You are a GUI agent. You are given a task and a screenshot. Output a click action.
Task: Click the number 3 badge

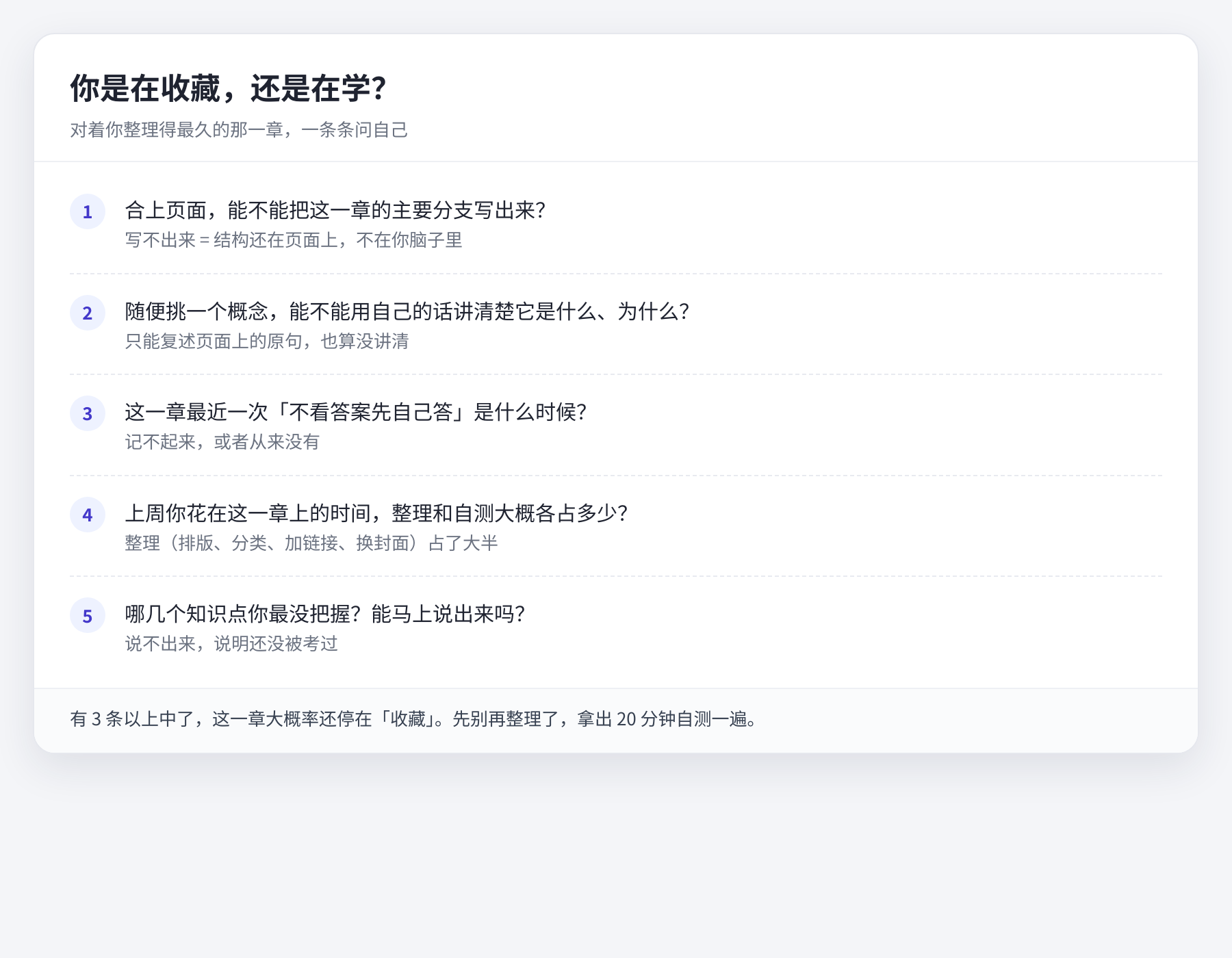(x=88, y=413)
